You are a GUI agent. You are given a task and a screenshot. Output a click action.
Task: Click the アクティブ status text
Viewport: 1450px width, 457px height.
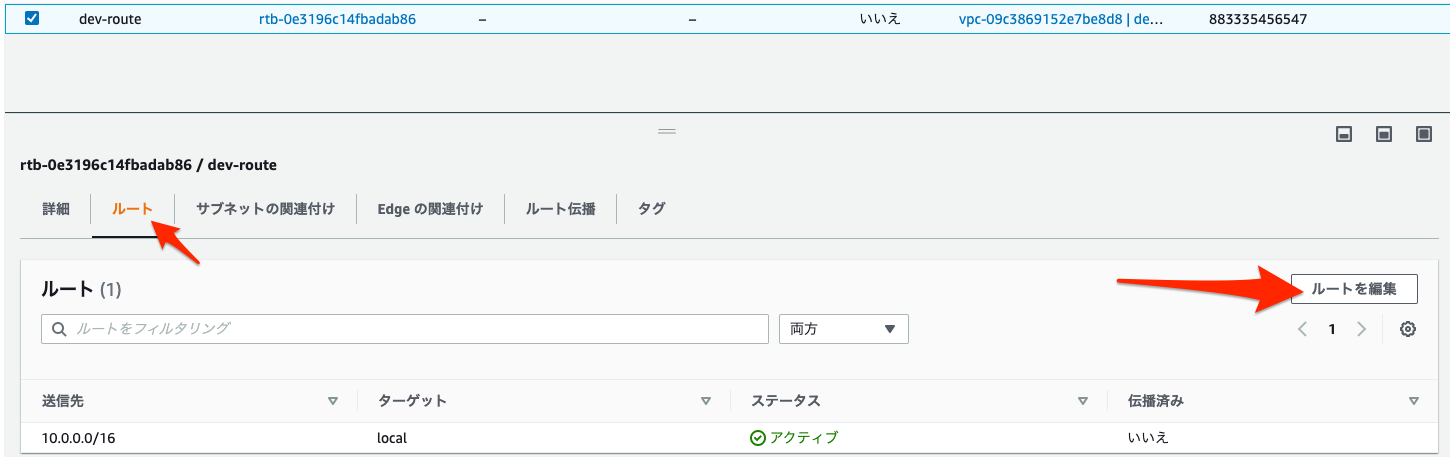pyautogui.click(x=804, y=437)
